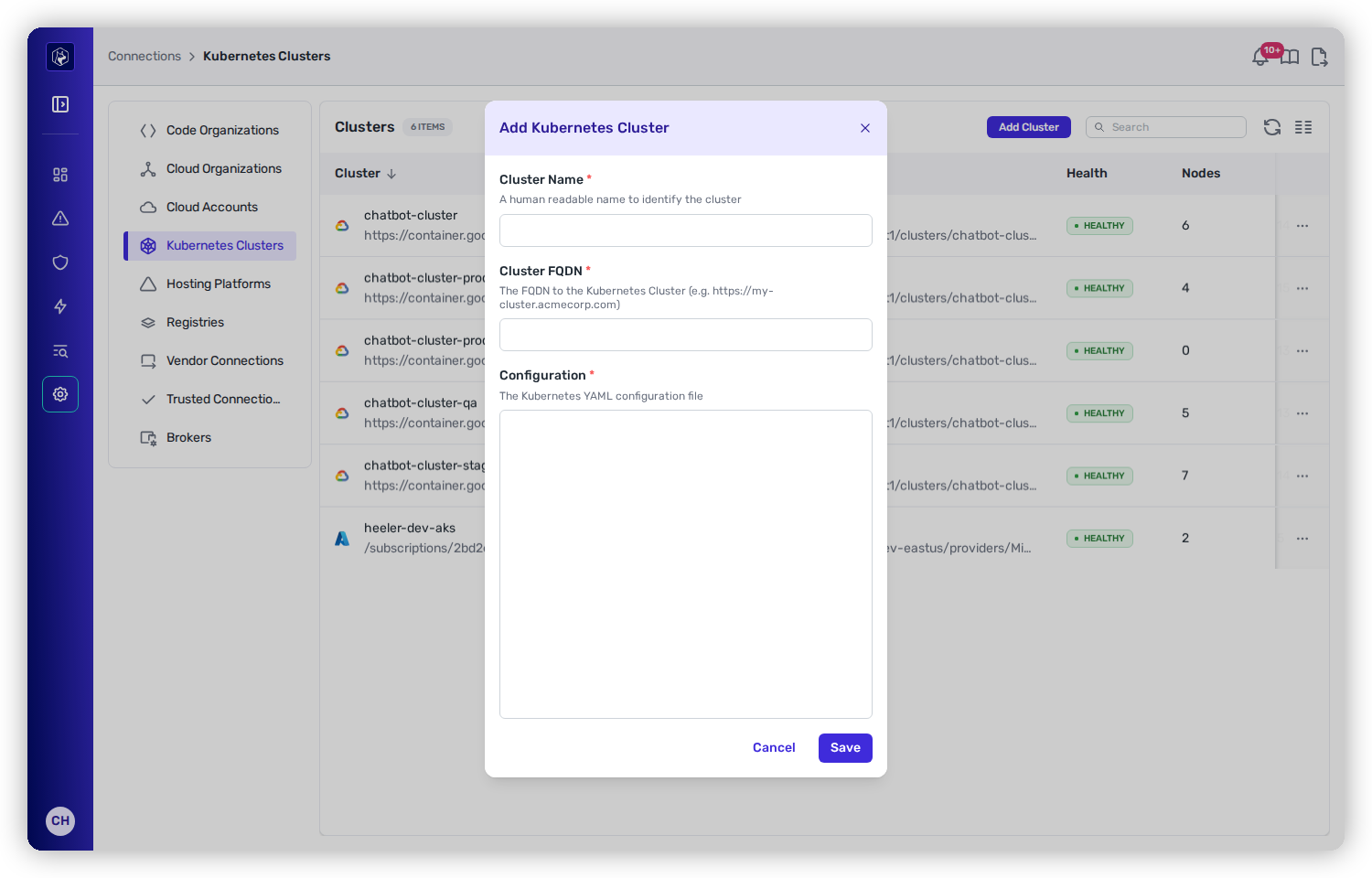The height and width of the screenshot is (878, 1372).
Task: Open the search list icon in the sidebar
Action: 60,351
